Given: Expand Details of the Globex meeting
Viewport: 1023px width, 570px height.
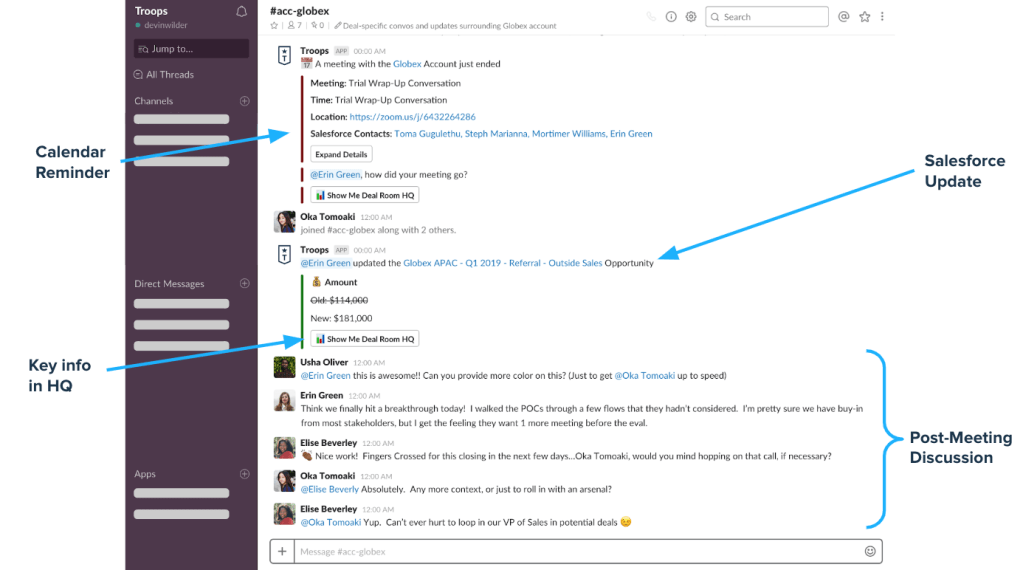Looking at the screenshot, I should (x=341, y=154).
